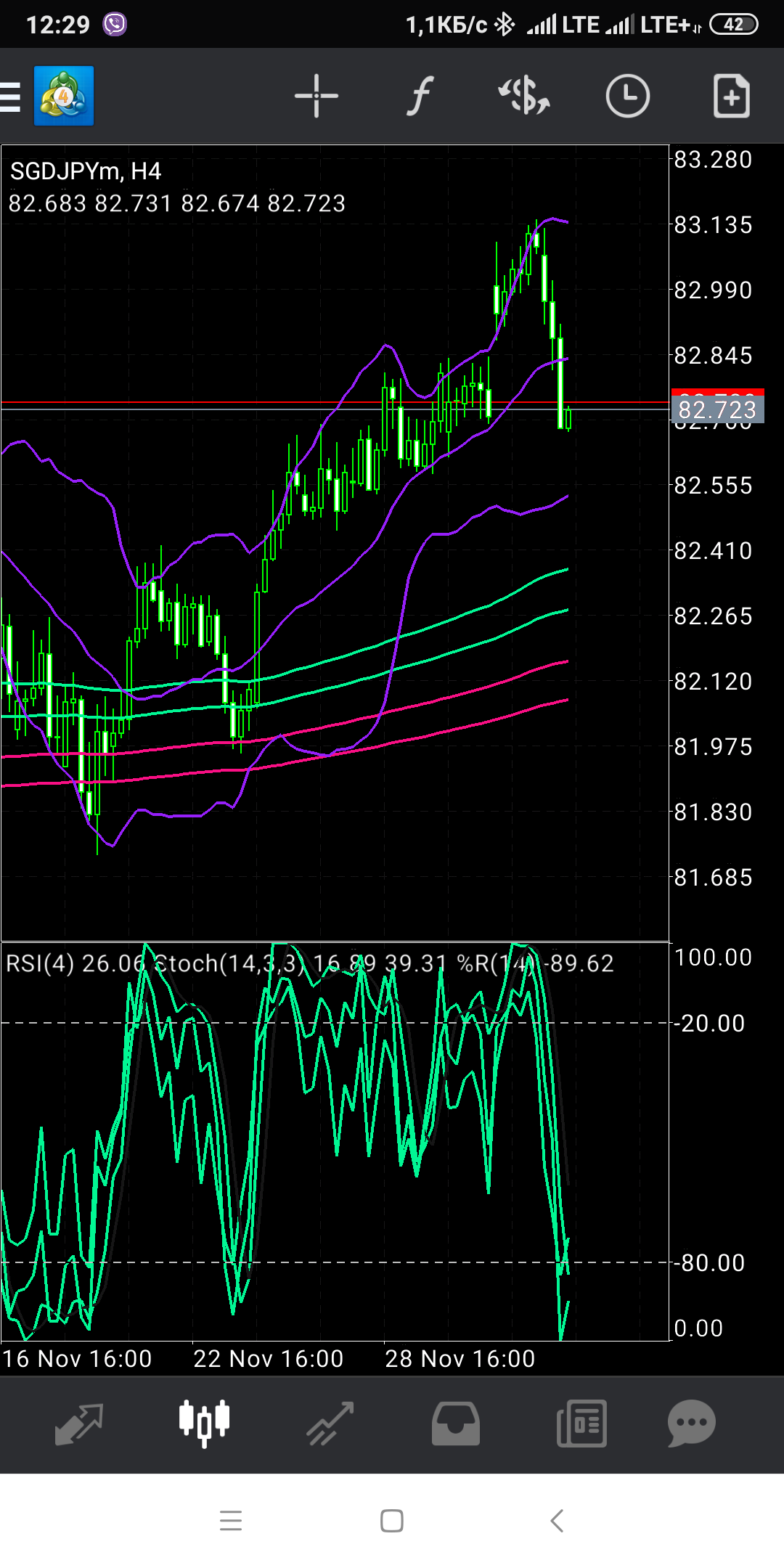Image resolution: width=784 pixels, height=1568 pixels.
Task: Tap the battery indicator showing 42
Action: [733, 24]
